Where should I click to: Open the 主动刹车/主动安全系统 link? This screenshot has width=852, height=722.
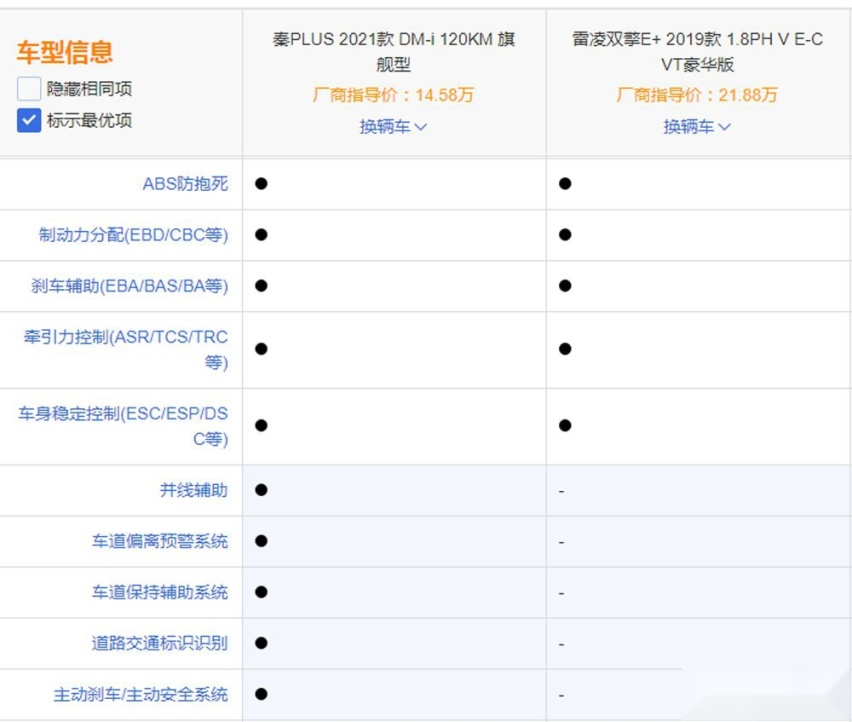point(141,694)
